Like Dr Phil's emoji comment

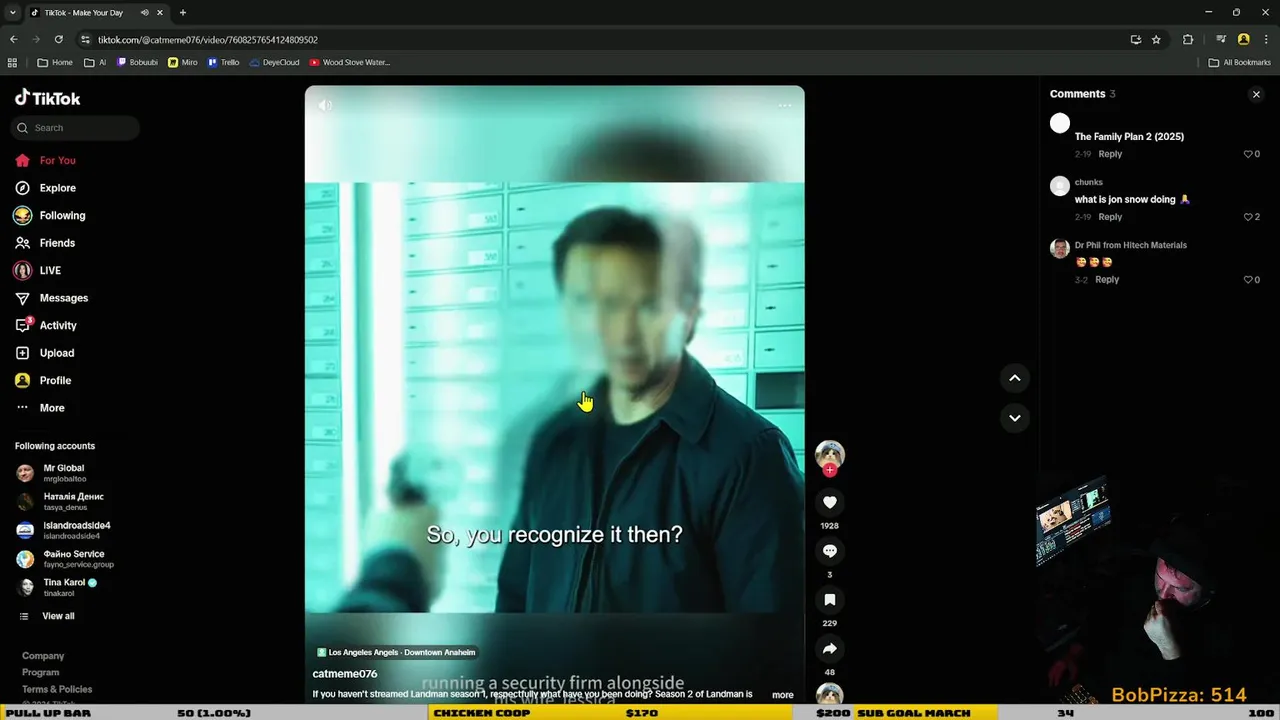pos(1248,280)
